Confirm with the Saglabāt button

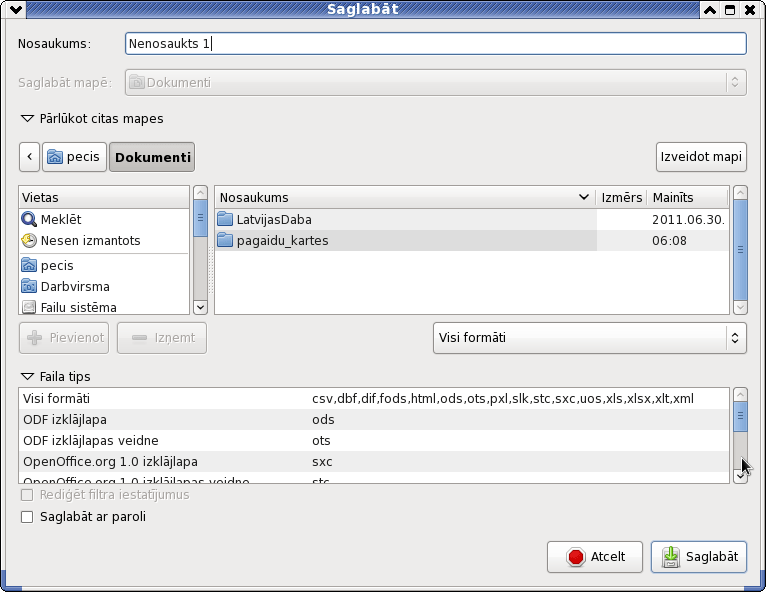point(699,557)
